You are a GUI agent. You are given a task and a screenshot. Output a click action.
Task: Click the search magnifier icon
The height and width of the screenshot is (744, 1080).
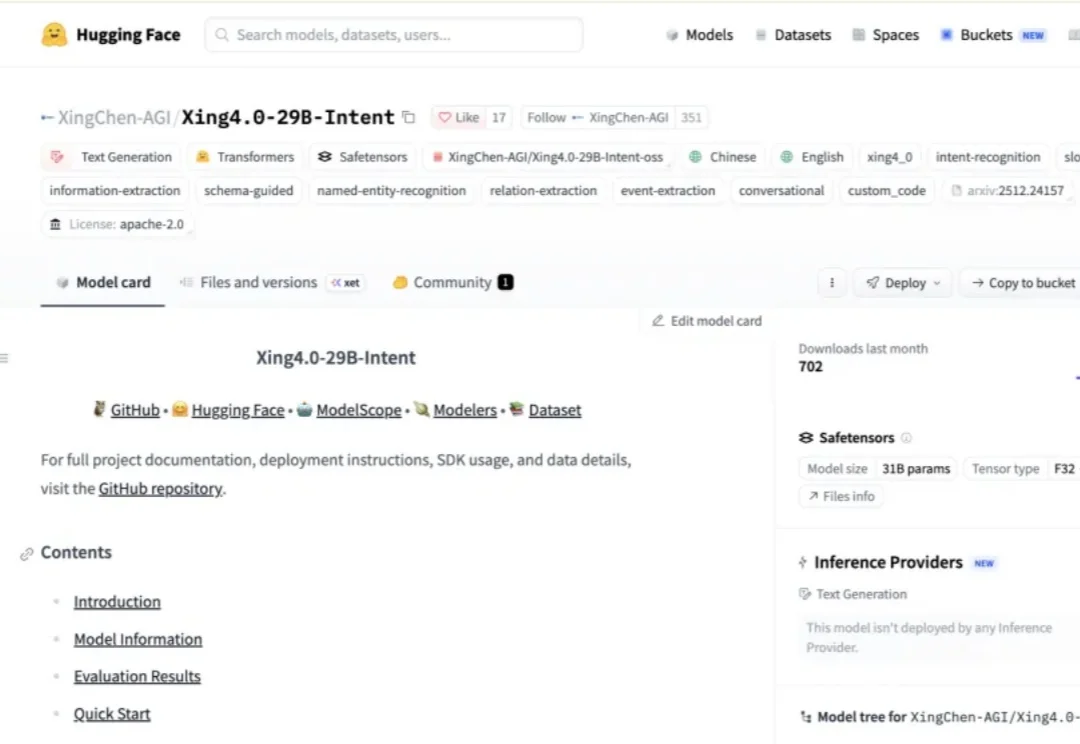(222, 34)
